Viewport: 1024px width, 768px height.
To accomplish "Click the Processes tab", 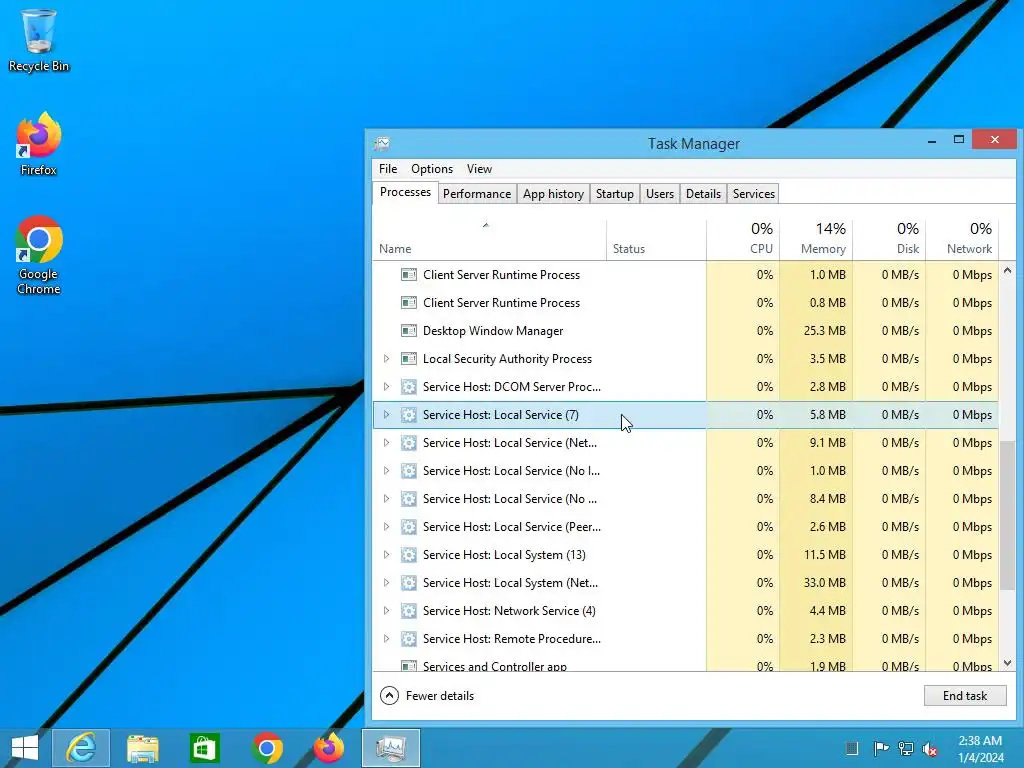I will pos(405,193).
